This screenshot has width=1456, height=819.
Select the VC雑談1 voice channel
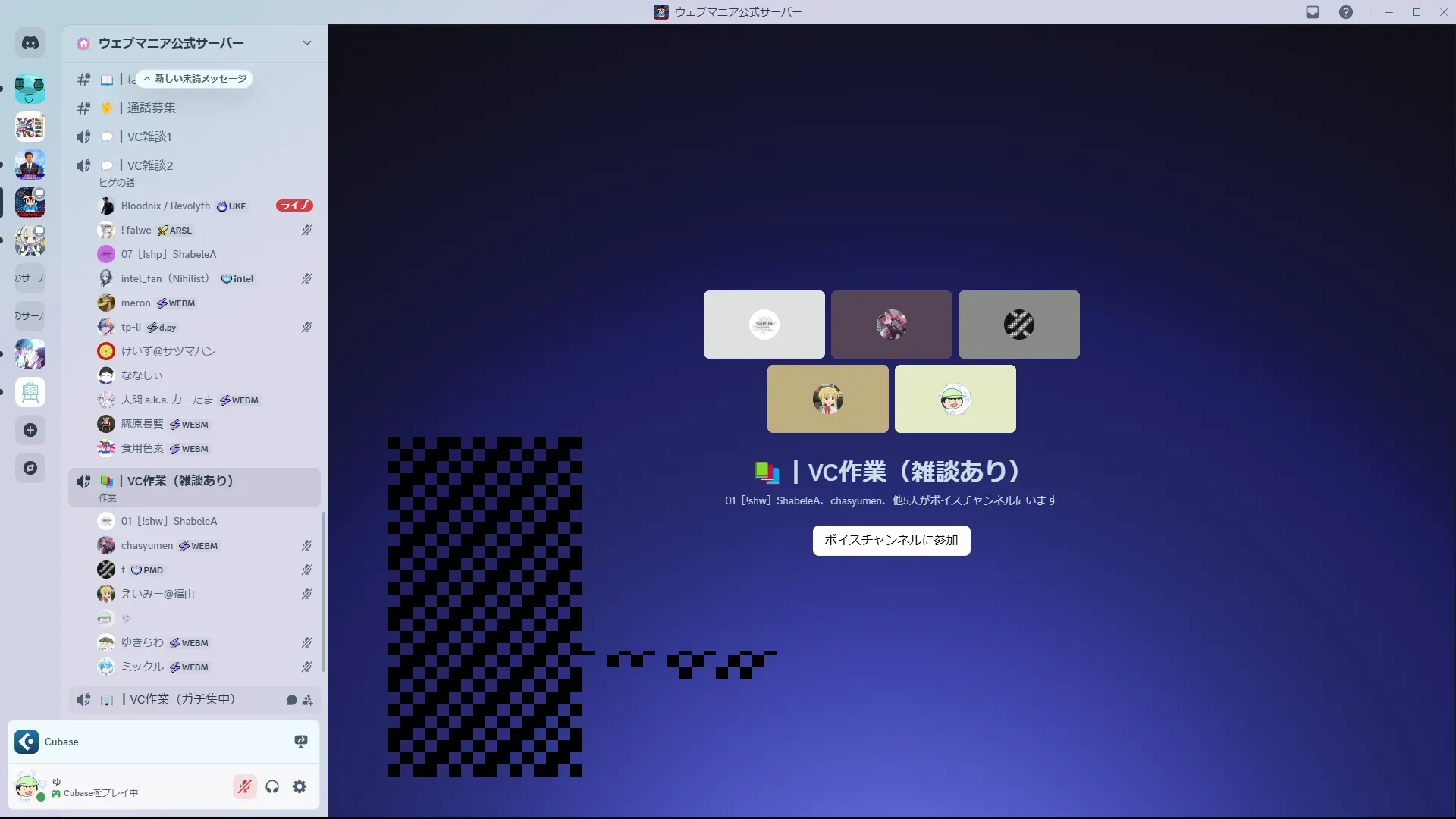point(149,136)
